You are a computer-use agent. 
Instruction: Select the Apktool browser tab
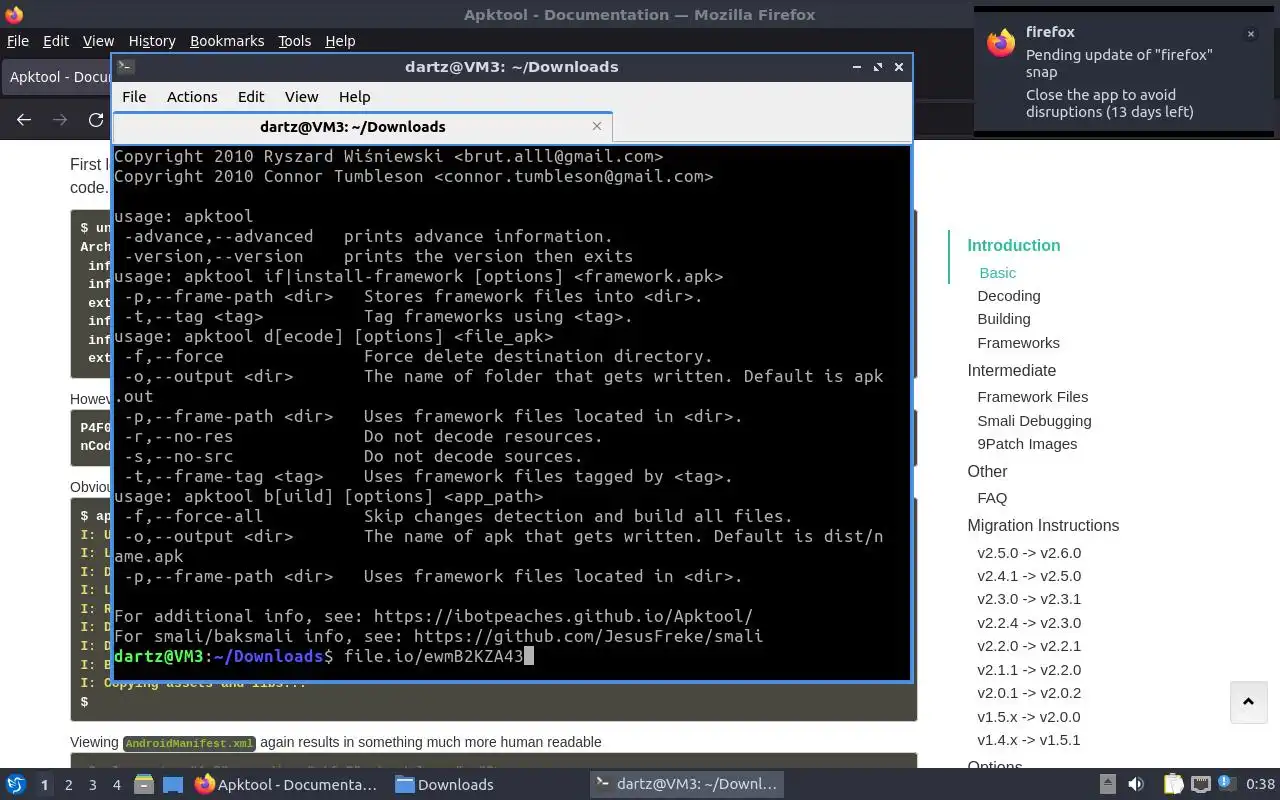coord(58,77)
